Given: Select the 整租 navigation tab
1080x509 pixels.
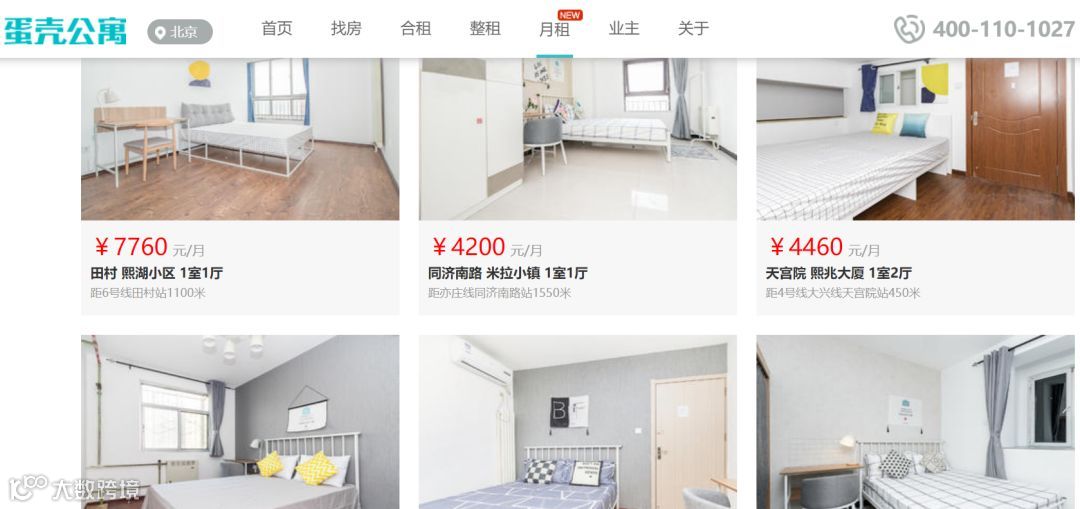Looking at the screenshot, I should [485, 28].
